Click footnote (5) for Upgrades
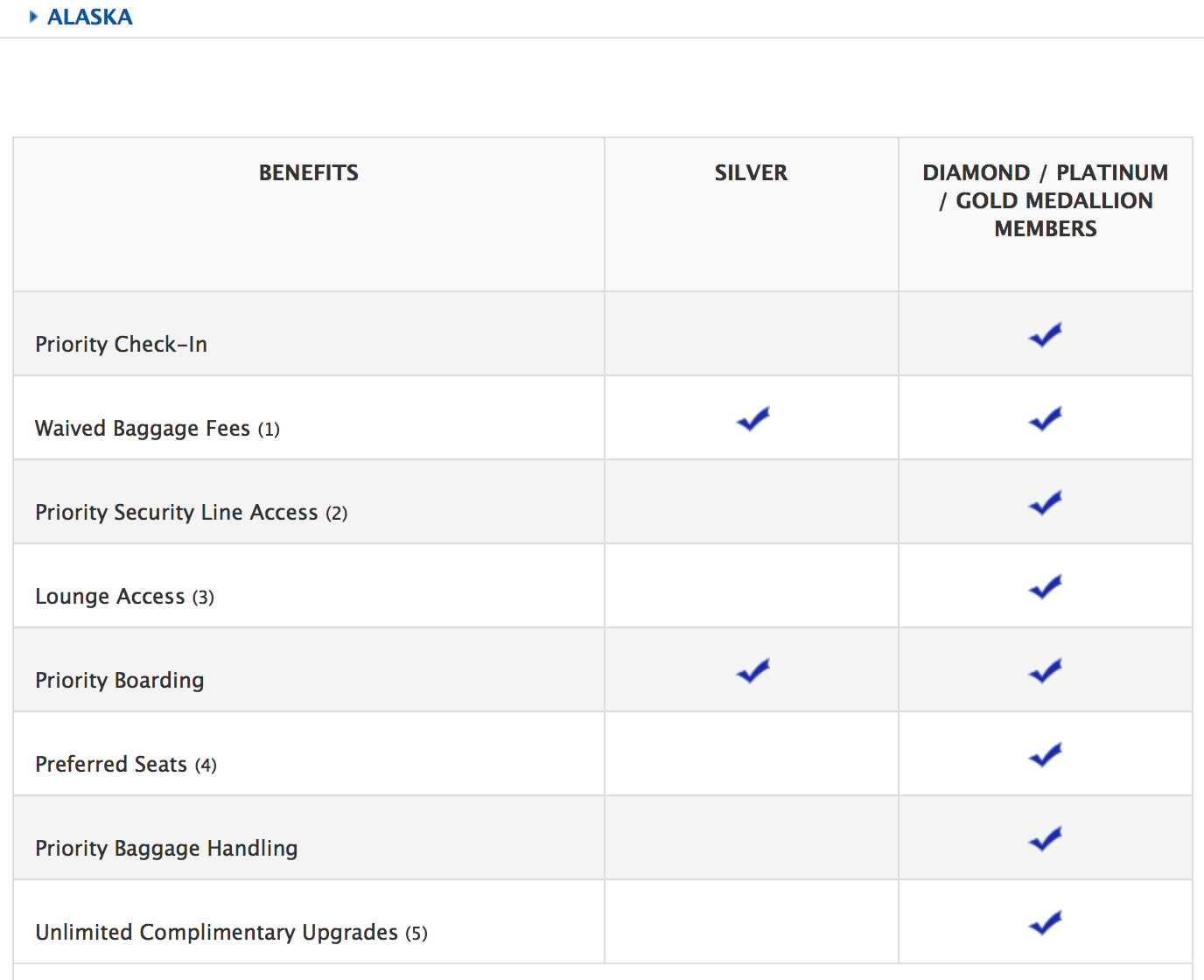This screenshot has width=1204, height=980. 417,934
